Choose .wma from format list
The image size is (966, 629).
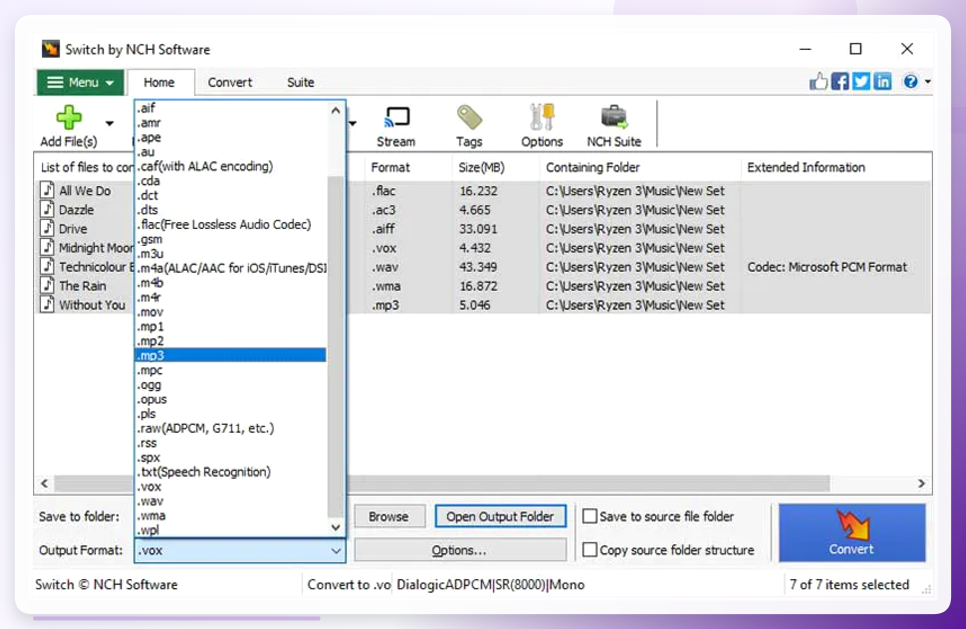(x=230, y=516)
